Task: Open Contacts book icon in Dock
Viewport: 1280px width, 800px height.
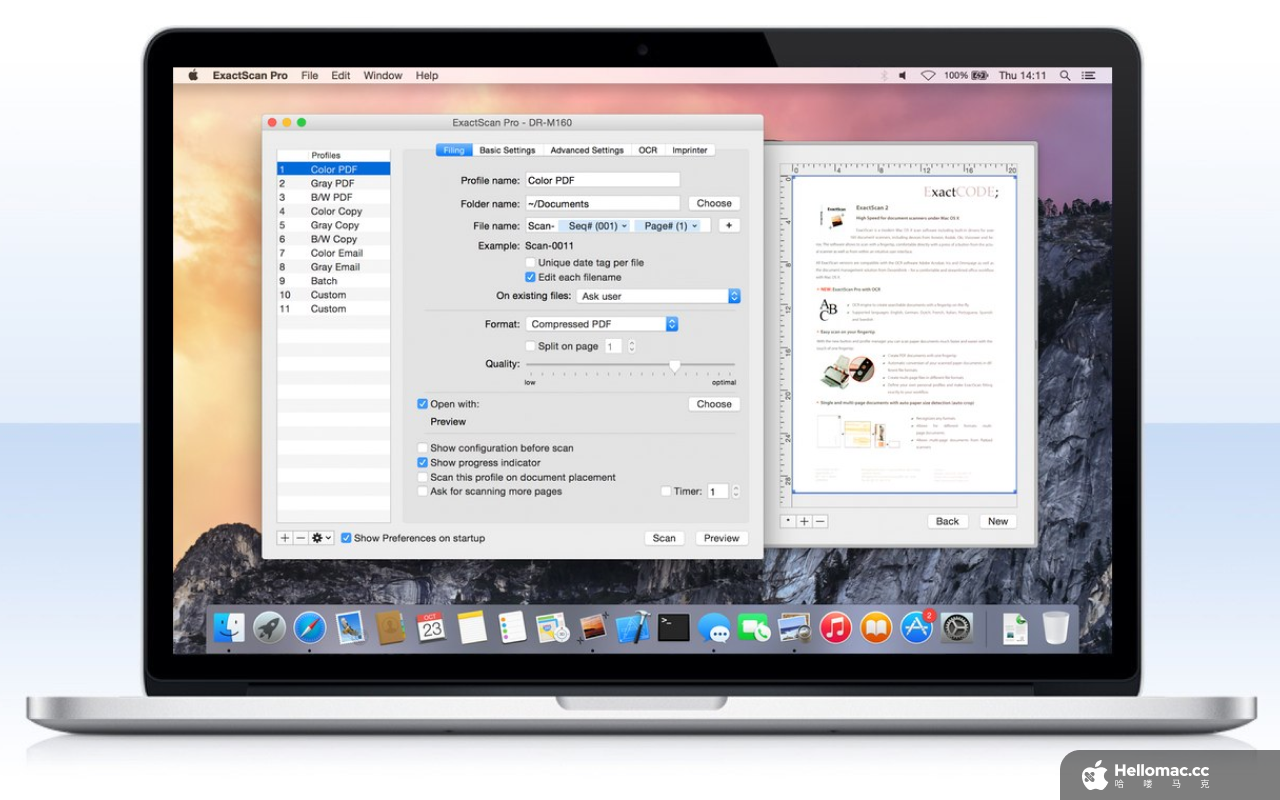Action: coord(390,628)
